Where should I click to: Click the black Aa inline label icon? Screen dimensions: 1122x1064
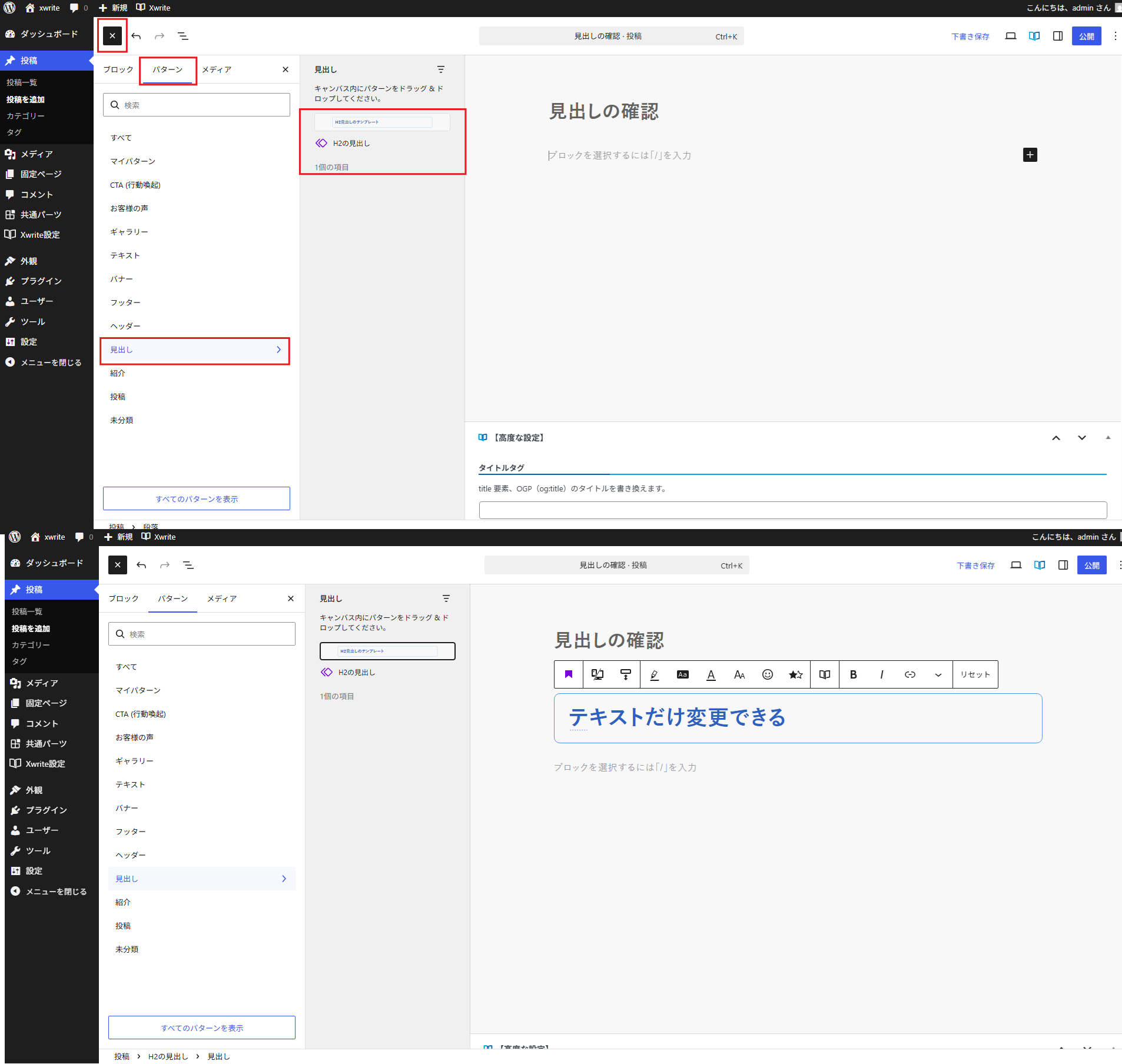682,674
